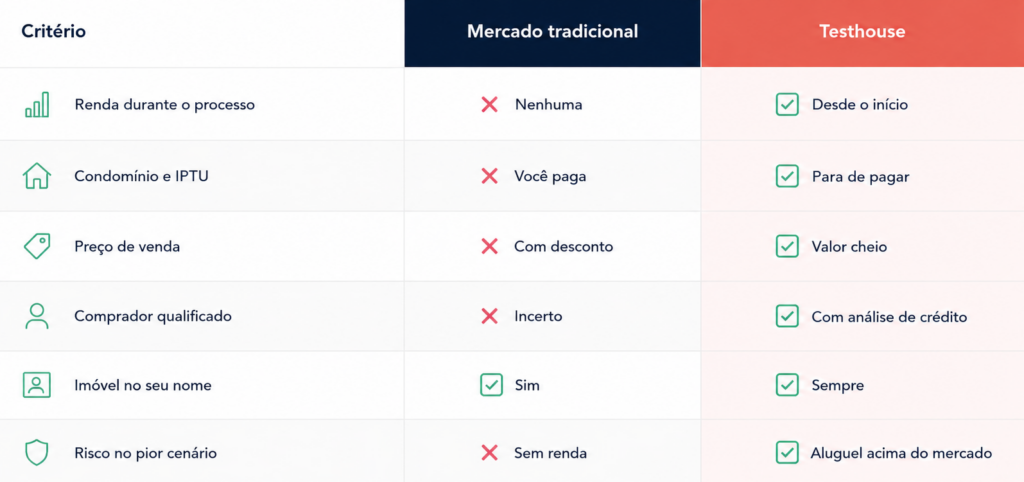Click the Critério header label
1024x482 pixels.
pyautogui.click(x=54, y=31)
